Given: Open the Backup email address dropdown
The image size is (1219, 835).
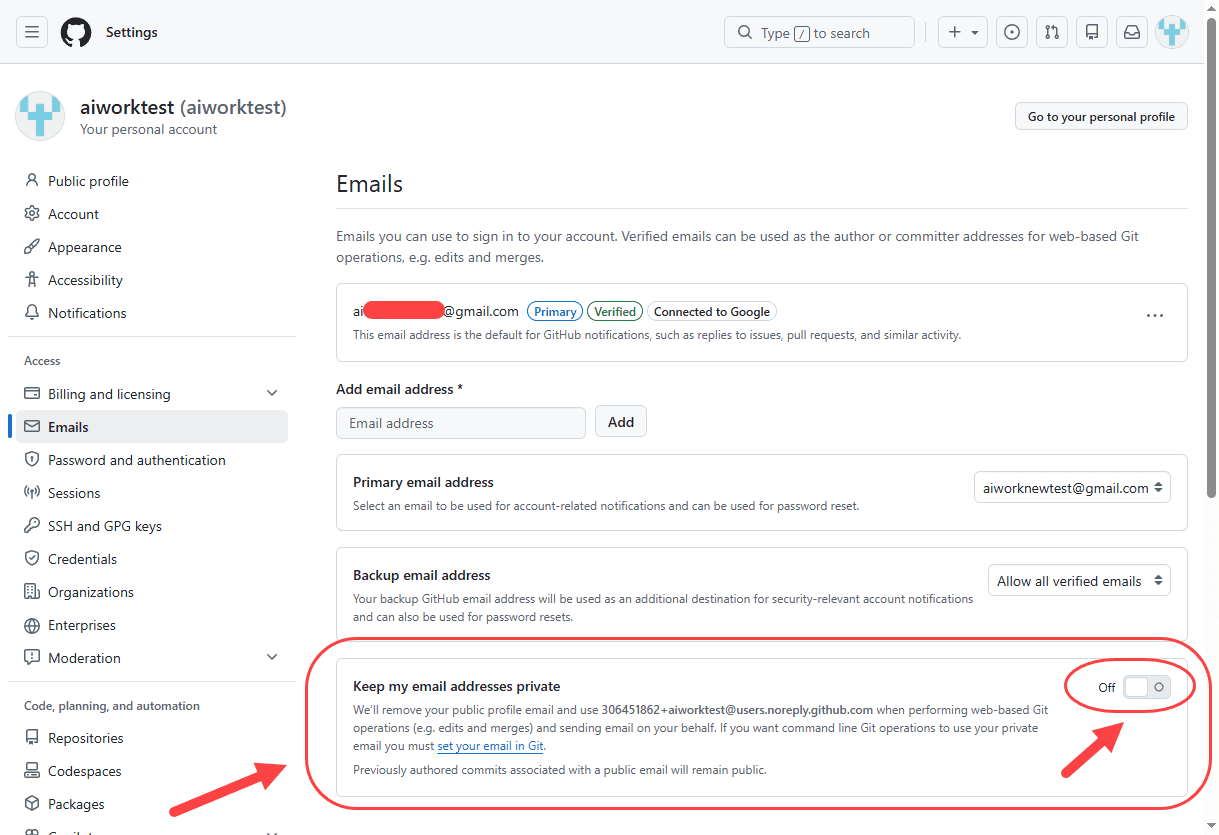Looking at the screenshot, I should click(x=1079, y=581).
